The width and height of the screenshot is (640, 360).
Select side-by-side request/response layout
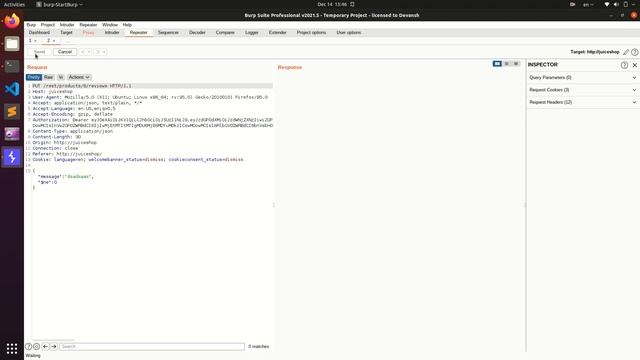(497, 64)
